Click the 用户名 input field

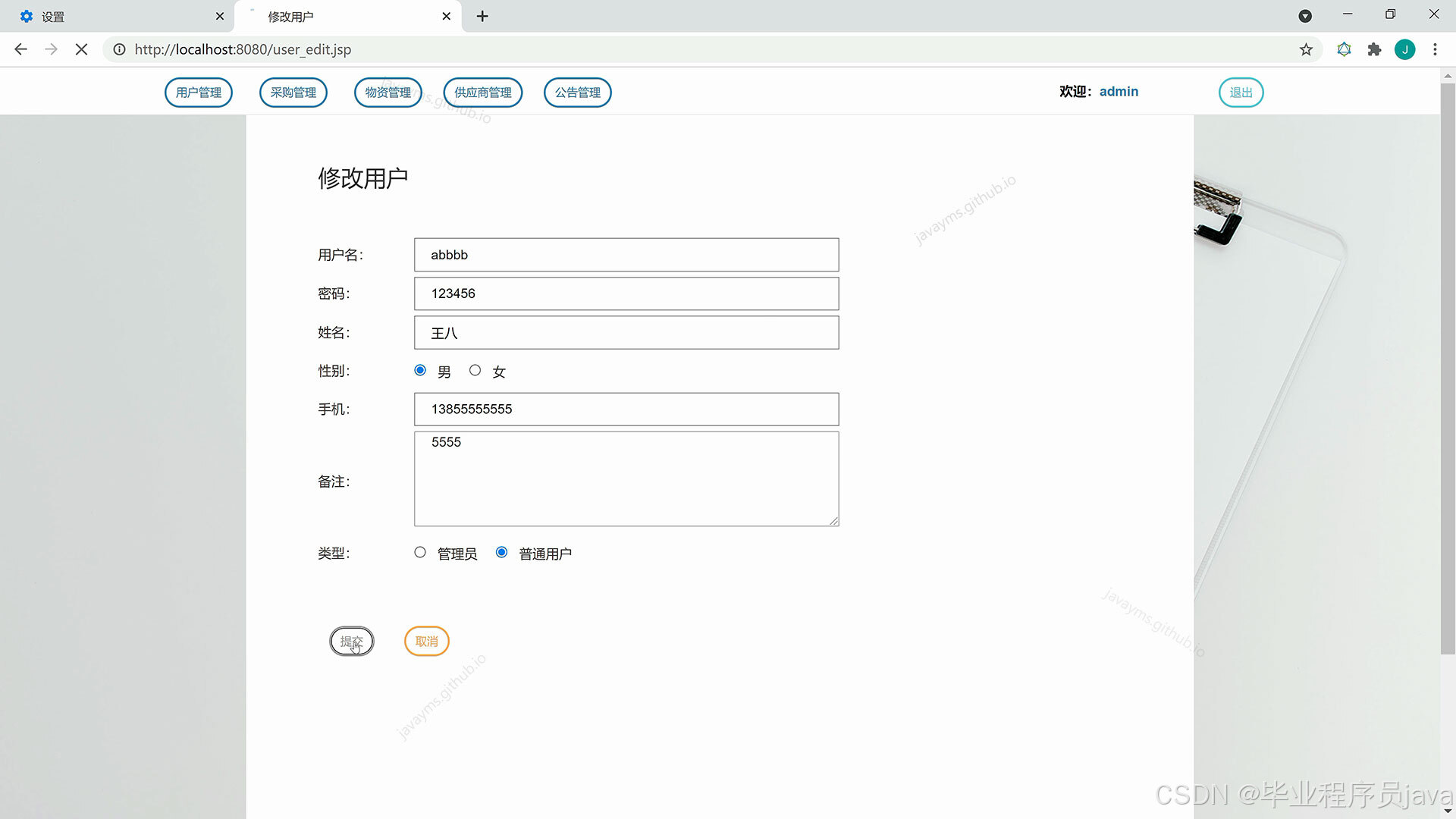click(x=626, y=255)
